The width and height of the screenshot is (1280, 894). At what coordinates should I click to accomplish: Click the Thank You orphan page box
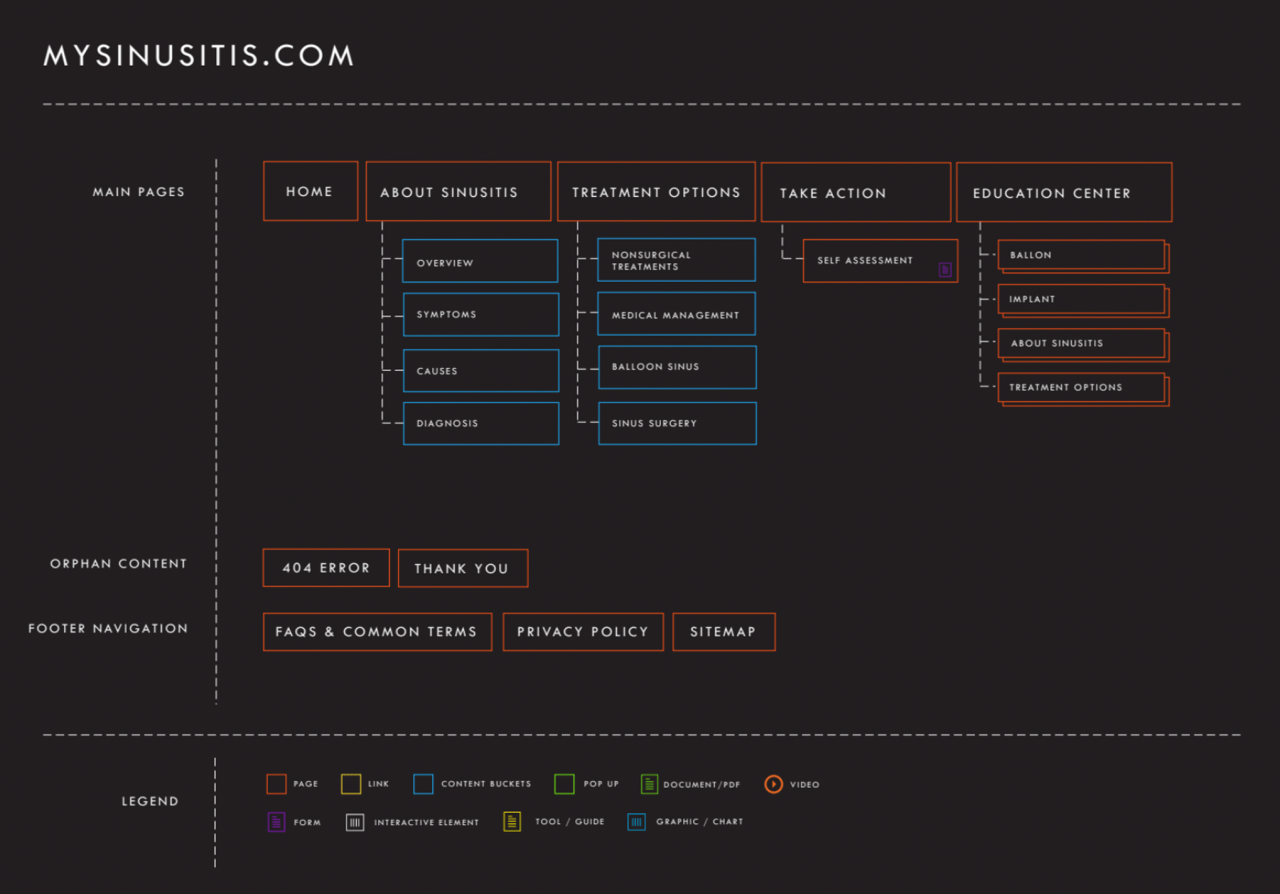click(462, 568)
